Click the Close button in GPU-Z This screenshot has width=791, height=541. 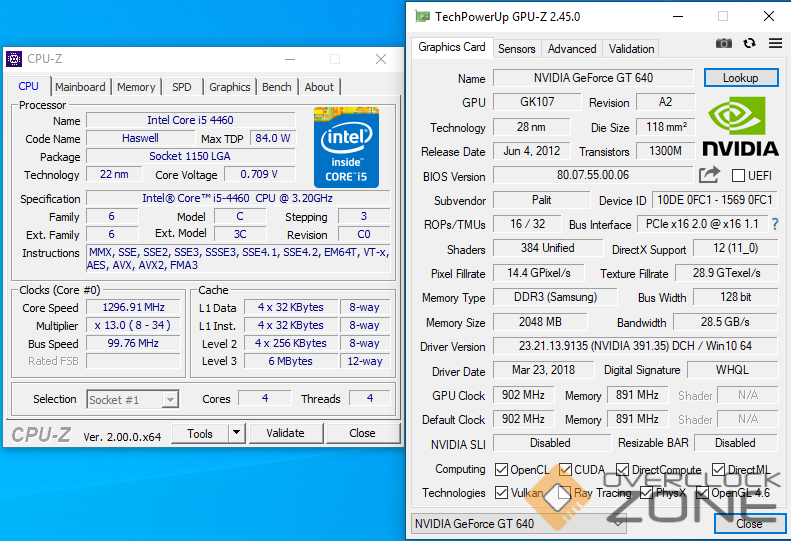[749, 524]
